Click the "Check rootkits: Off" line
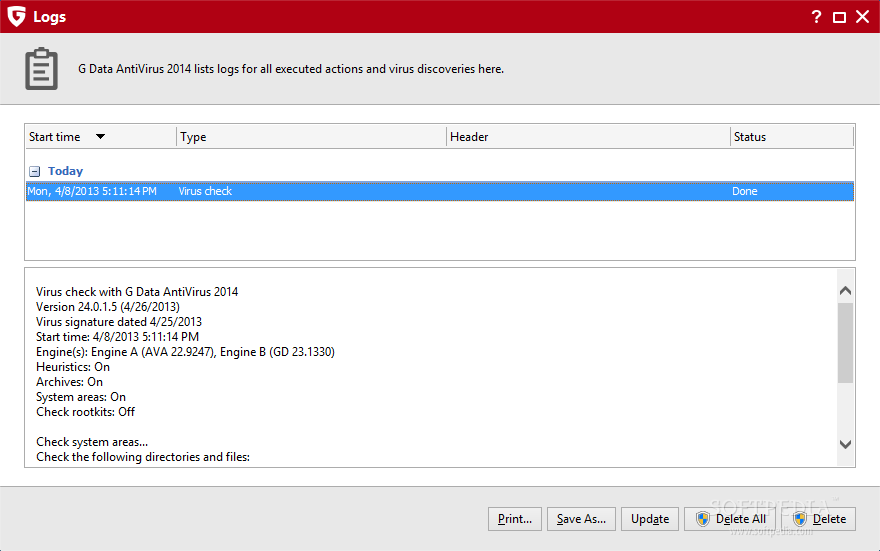This screenshot has height=551, width=880. point(86,412)
